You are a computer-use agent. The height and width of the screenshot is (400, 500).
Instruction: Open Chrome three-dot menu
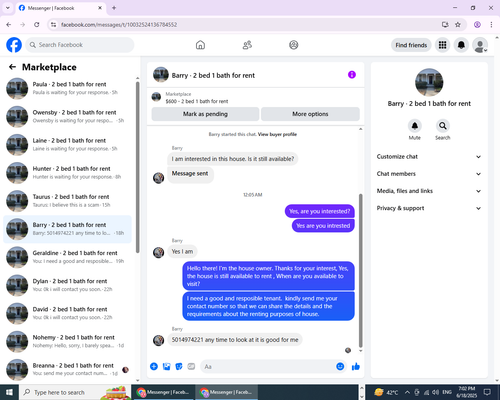(x=491, y=24)
